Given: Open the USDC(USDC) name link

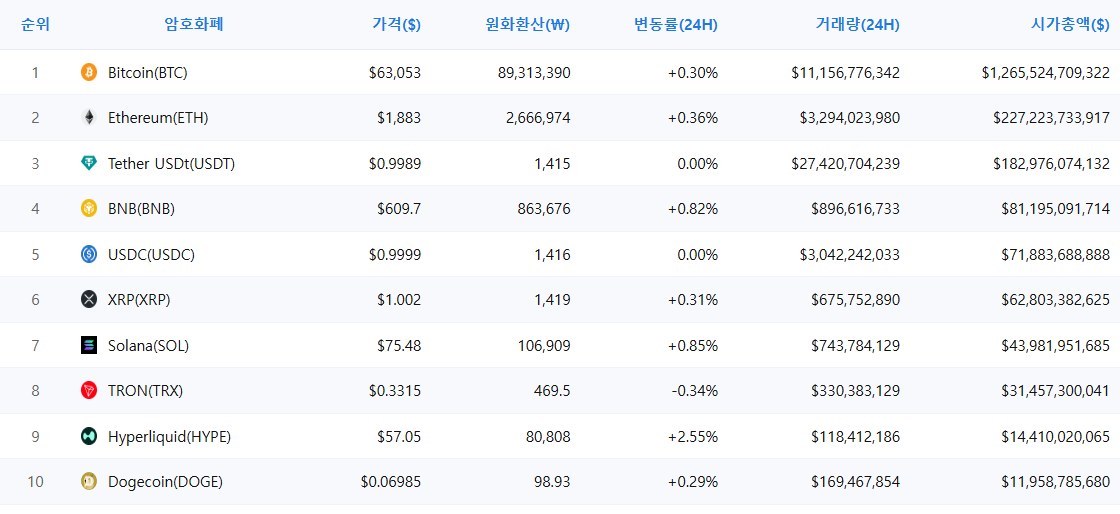Looking at the screenshot, I should 151,254.
